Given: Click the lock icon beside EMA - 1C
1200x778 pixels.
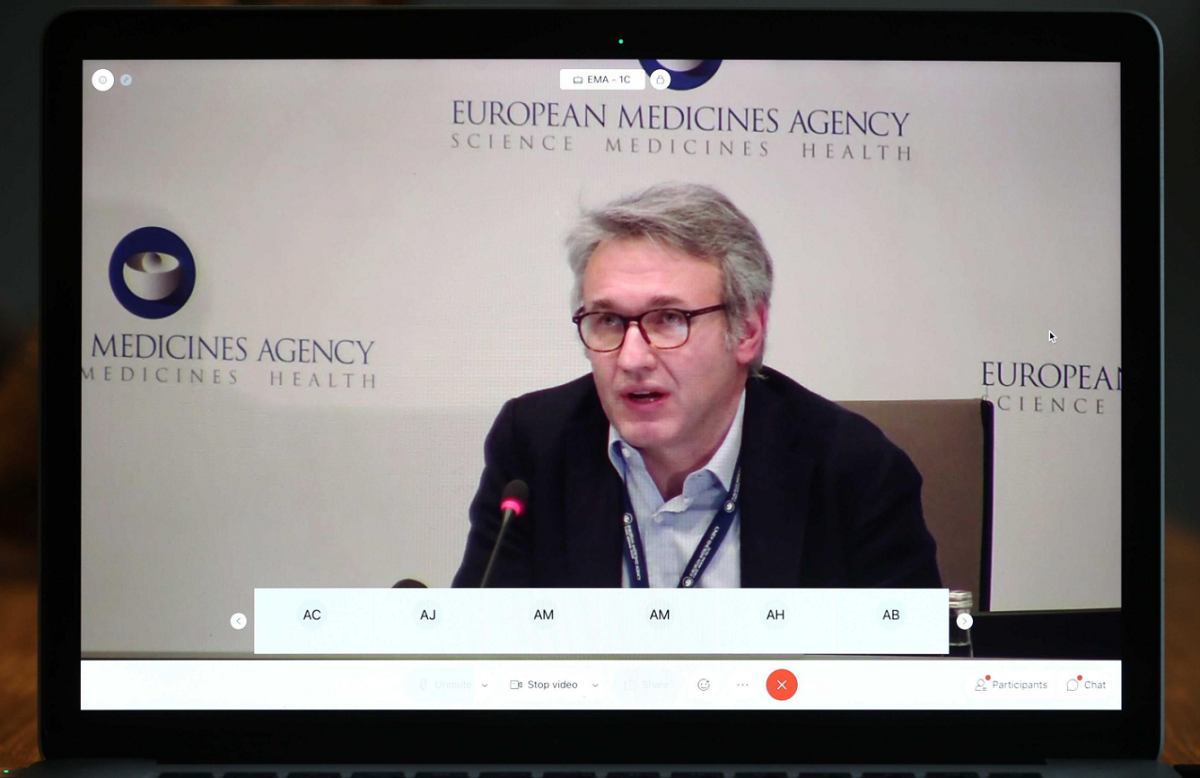Looking at the screenshot, I should pyautogui.click(x=660, y=80).
